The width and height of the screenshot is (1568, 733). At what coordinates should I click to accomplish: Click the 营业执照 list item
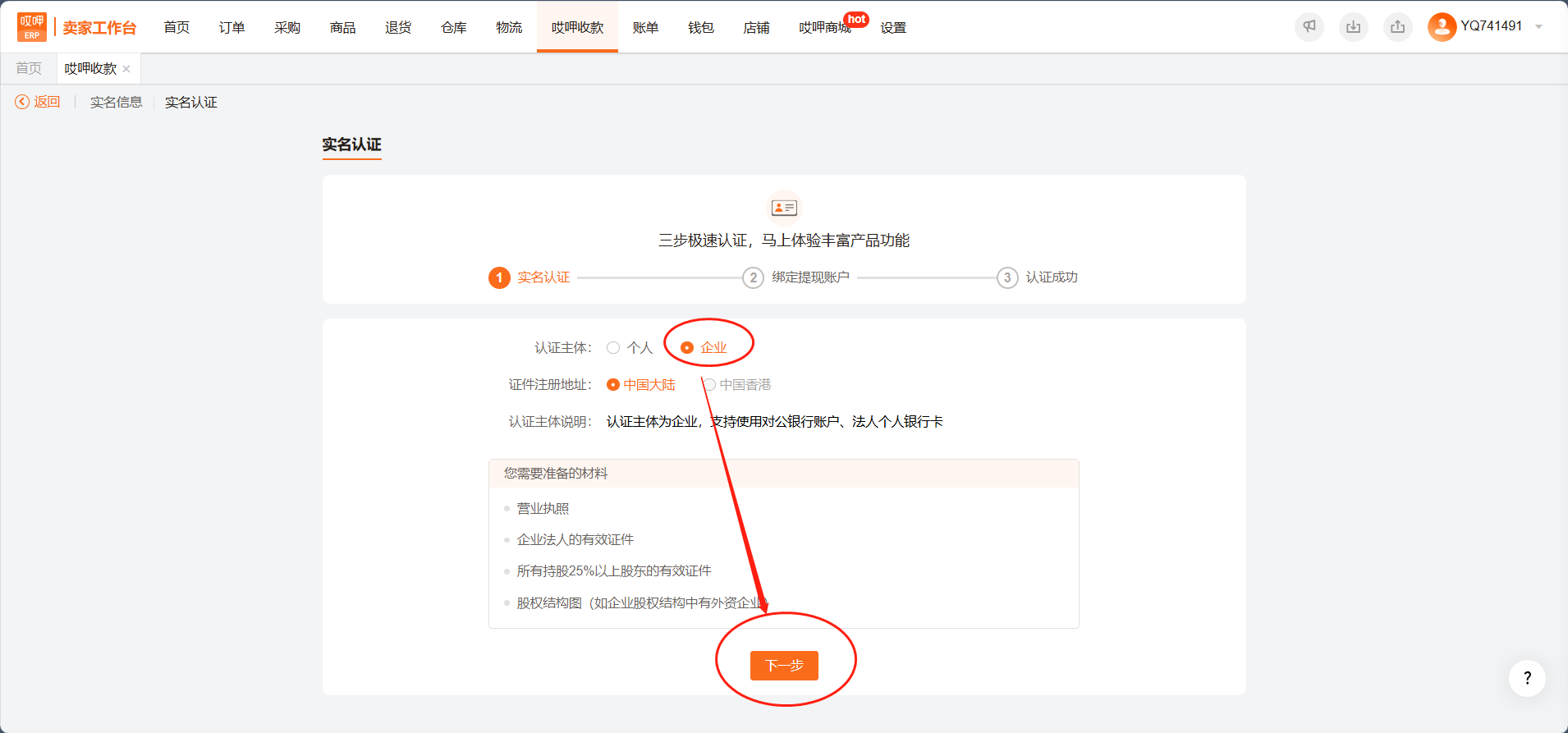pyautogui.click(x=543, y=508)
